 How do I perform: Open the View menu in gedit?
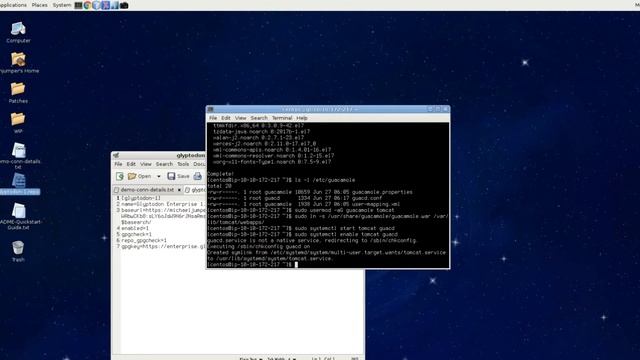pos(146,164)
